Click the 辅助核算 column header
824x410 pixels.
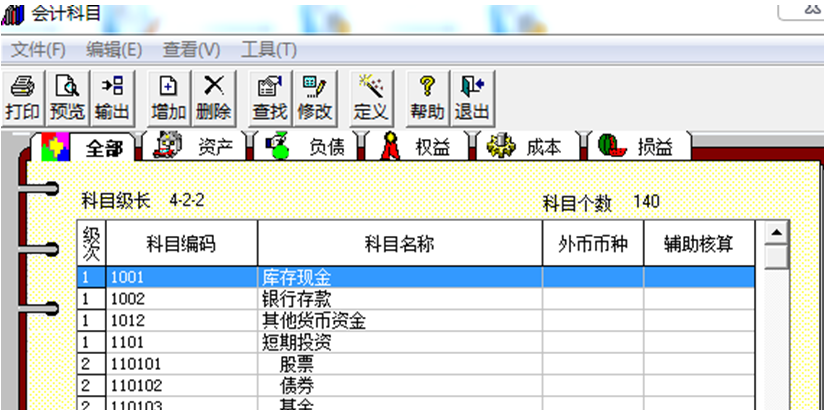[699, 243]
